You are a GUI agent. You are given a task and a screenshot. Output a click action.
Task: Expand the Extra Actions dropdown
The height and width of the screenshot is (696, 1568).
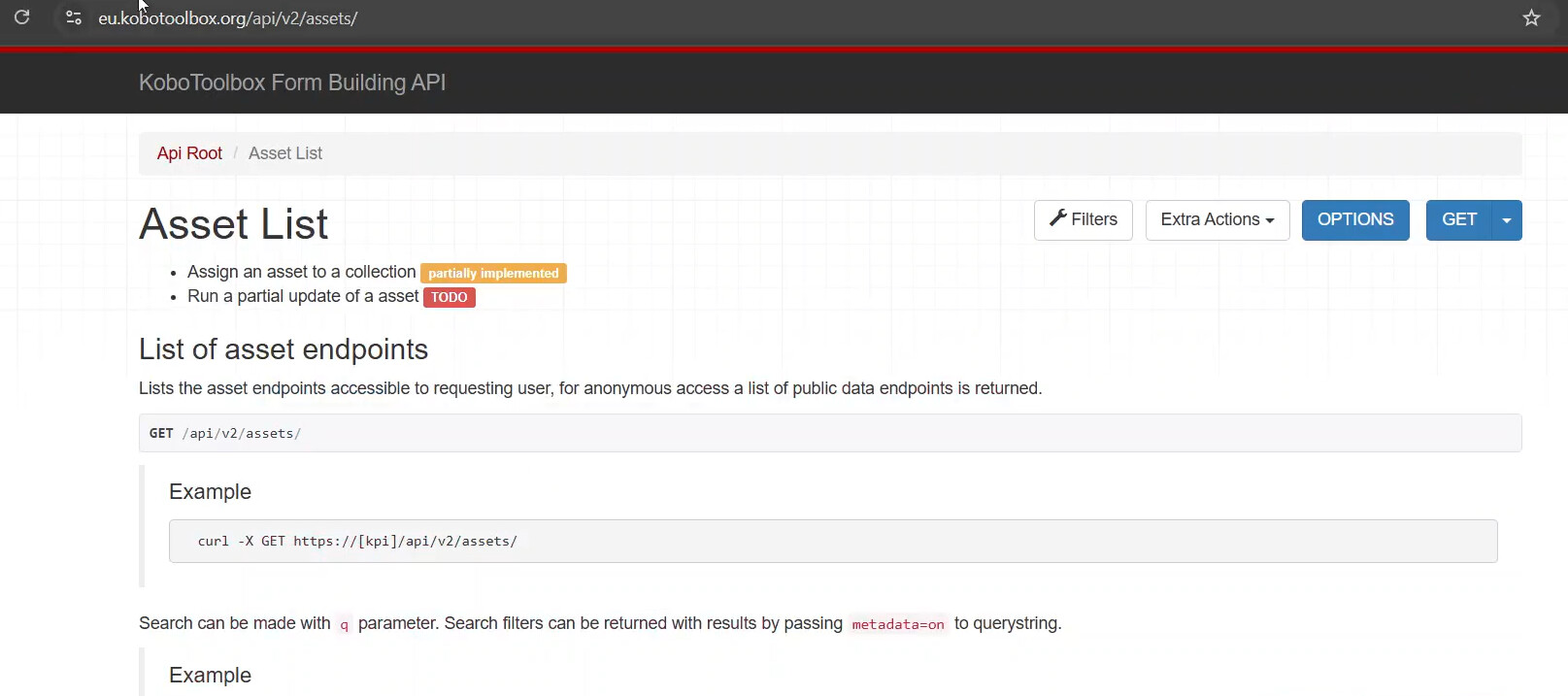coord(1217,220)
